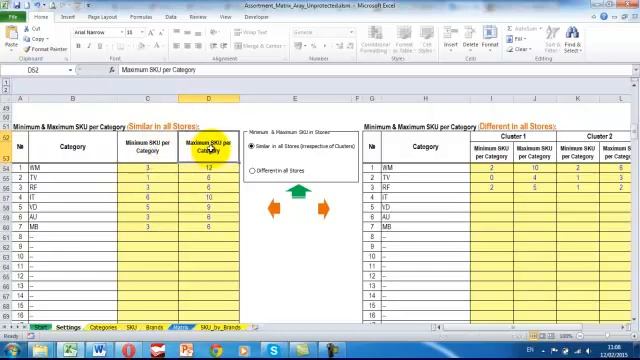Click the Page Layout view icon in status bar

[542, 336]
